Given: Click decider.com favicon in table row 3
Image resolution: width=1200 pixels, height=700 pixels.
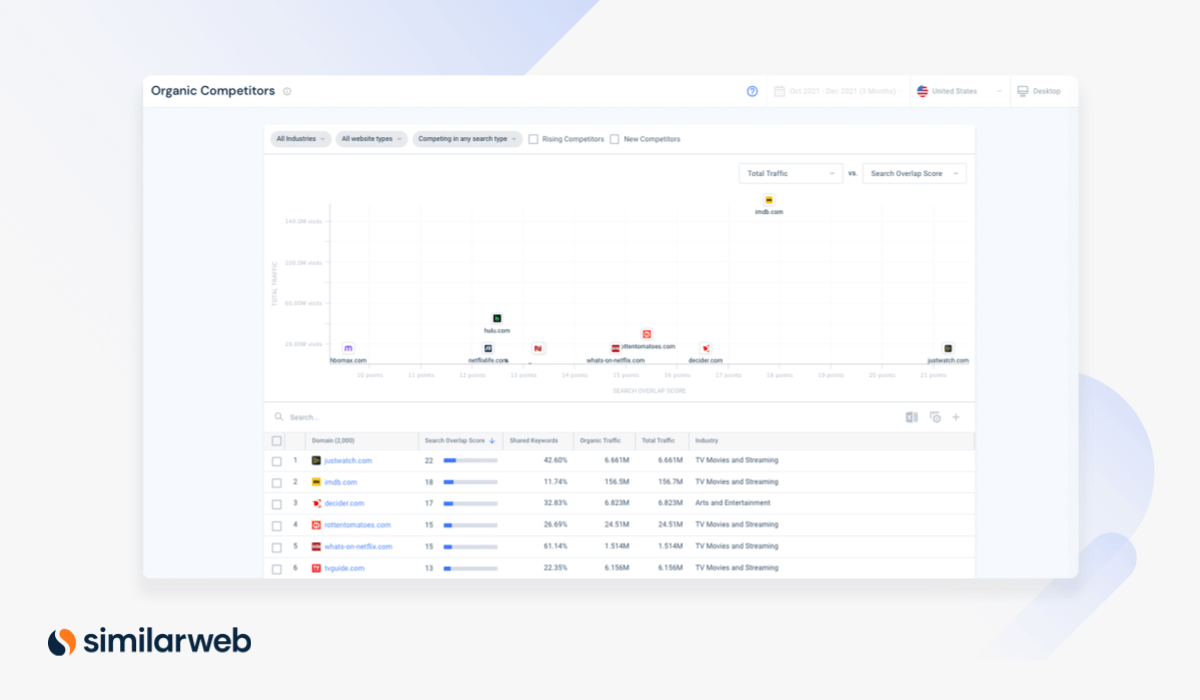Looking at the screenshot, I should [x=316, y=503].
